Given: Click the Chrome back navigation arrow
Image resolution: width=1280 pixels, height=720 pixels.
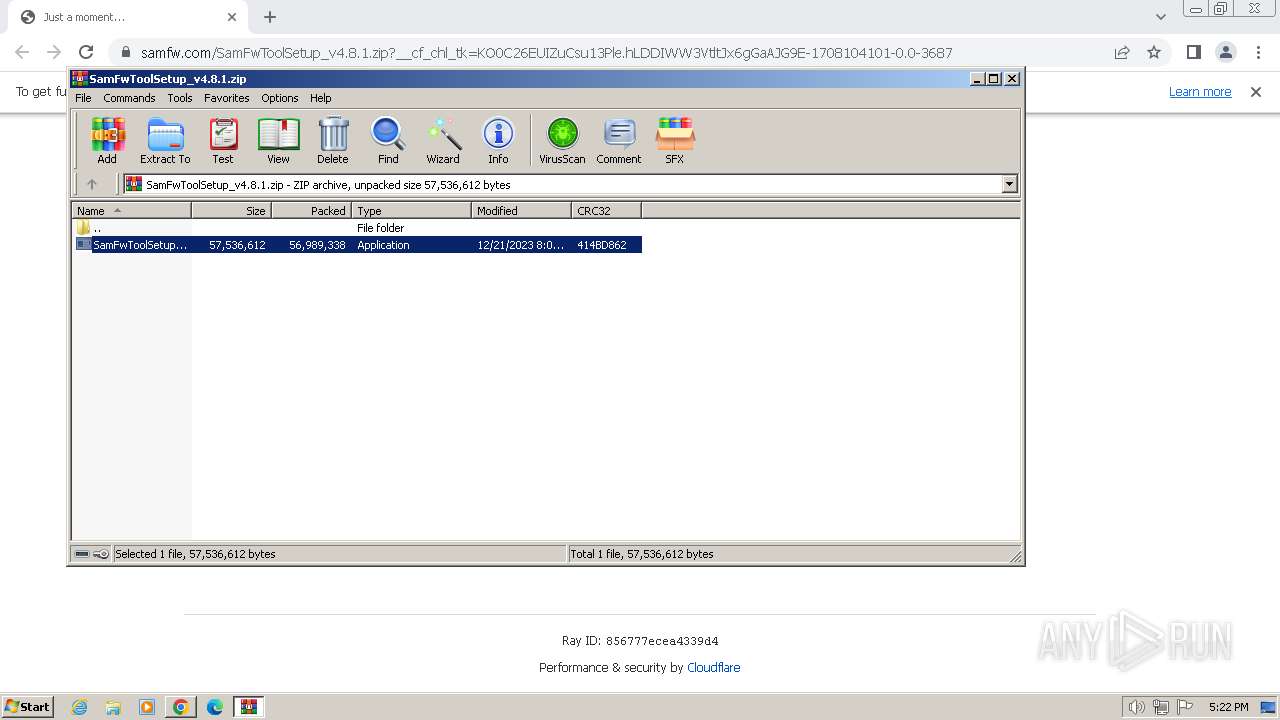Looking at the screenshot, I should (22, 52).
